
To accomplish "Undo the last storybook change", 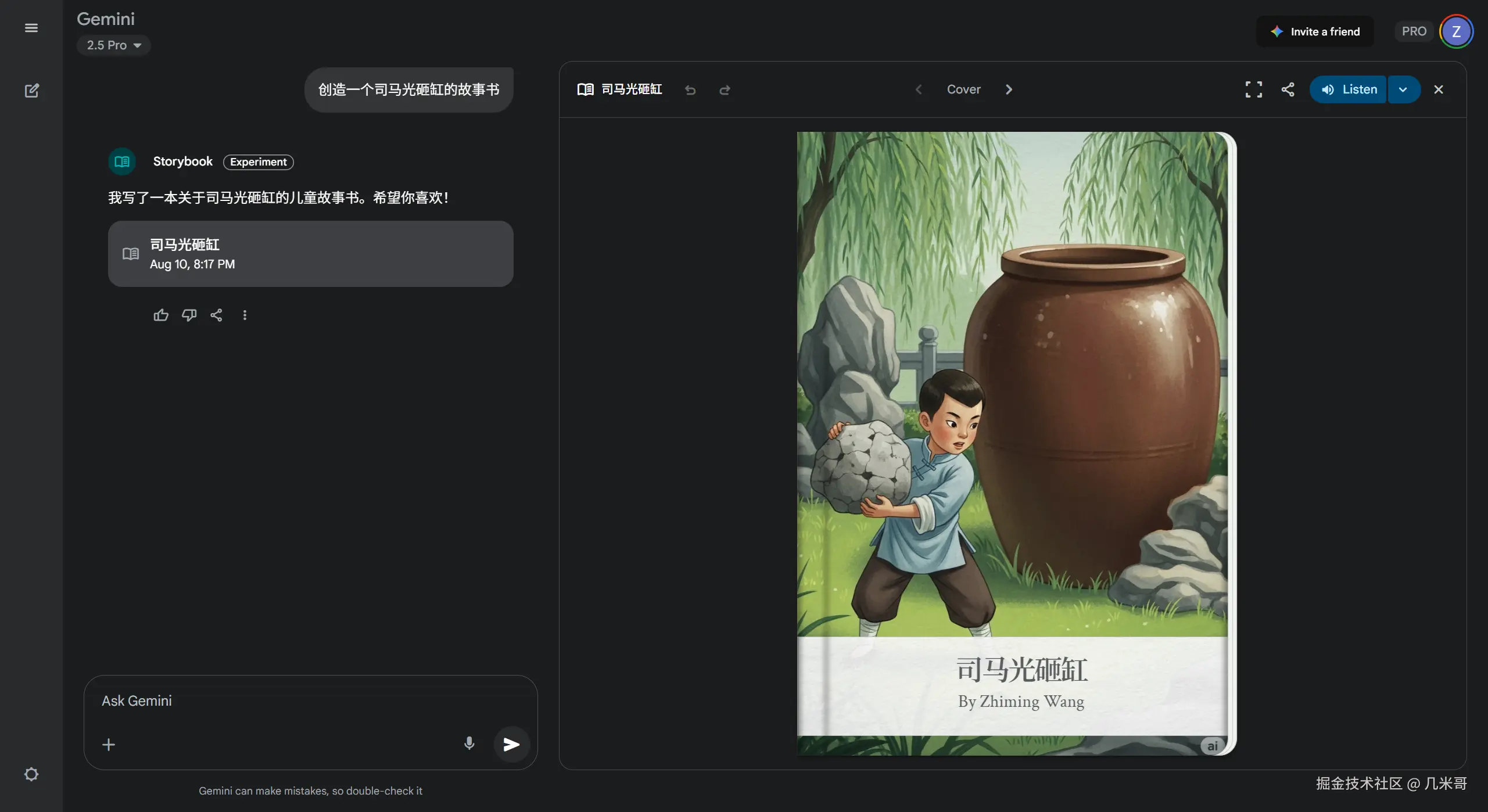I will (690, 90).
